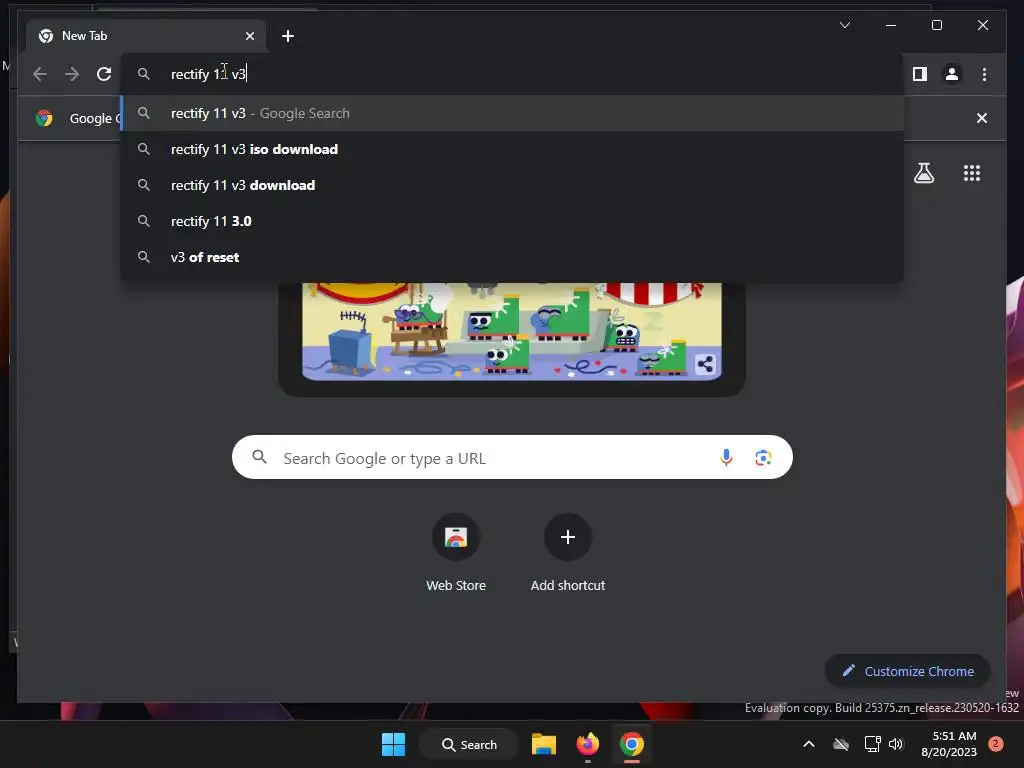Open the Google doodle image

511,331
